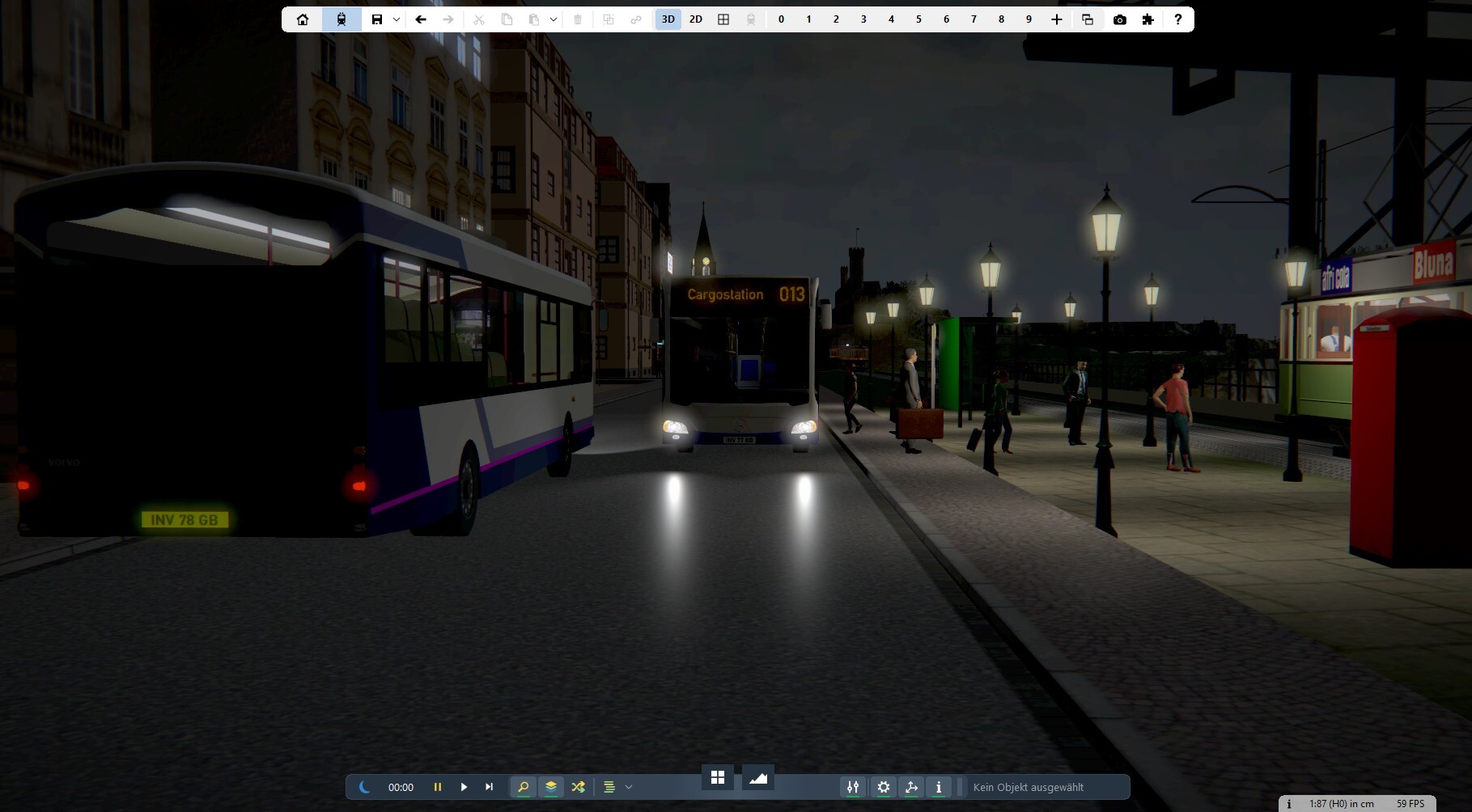1472x812 pixels.
Task: Select camera position 5
Action: point(918,19)
